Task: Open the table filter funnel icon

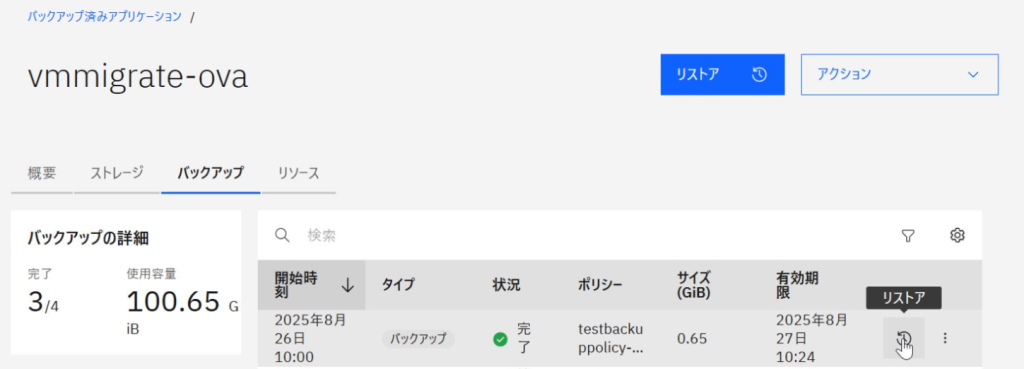Action: (x=908, y=236)
